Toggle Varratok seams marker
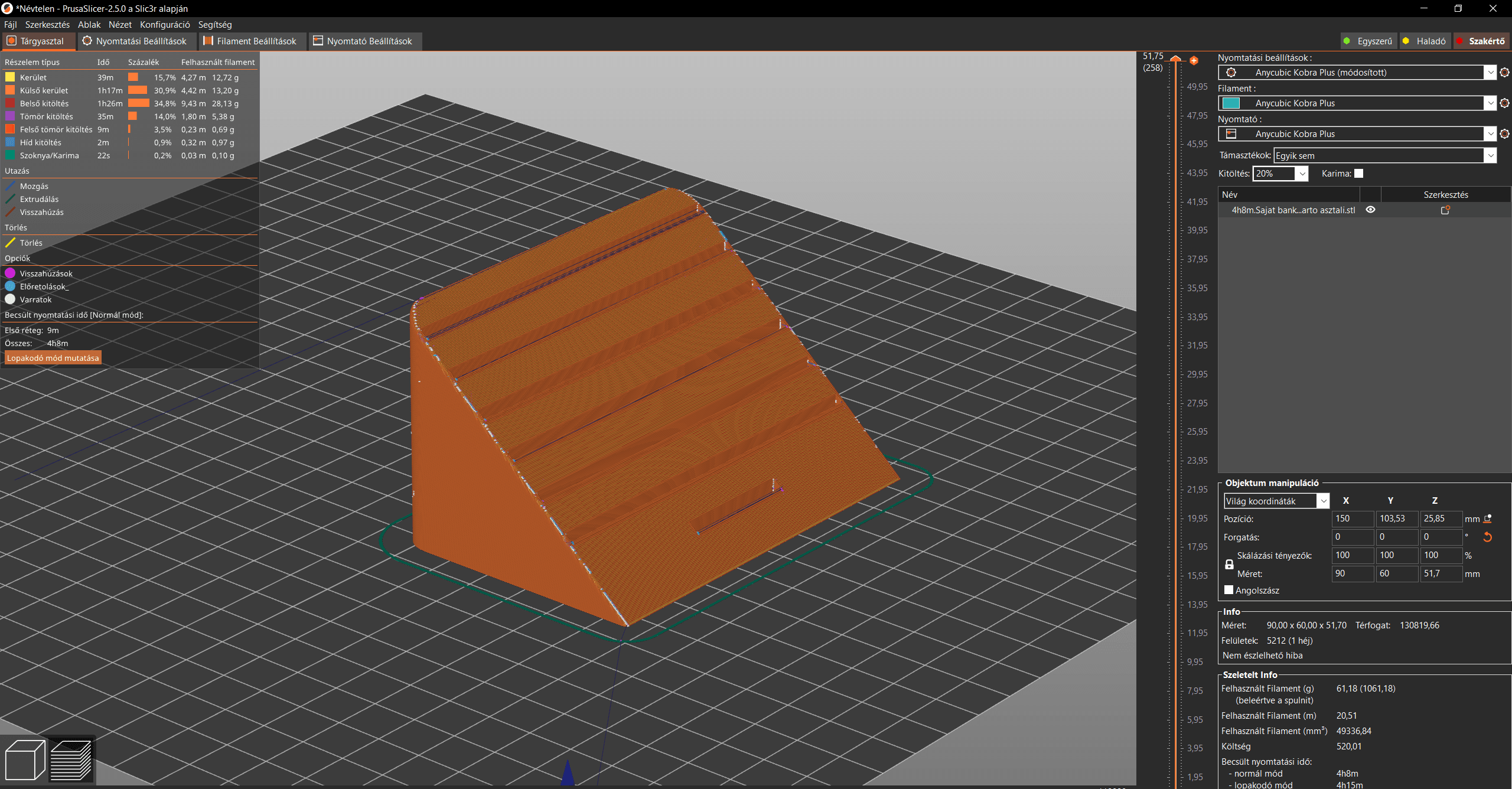Screen dimensions: 1512x789 [x=10, y=299]
